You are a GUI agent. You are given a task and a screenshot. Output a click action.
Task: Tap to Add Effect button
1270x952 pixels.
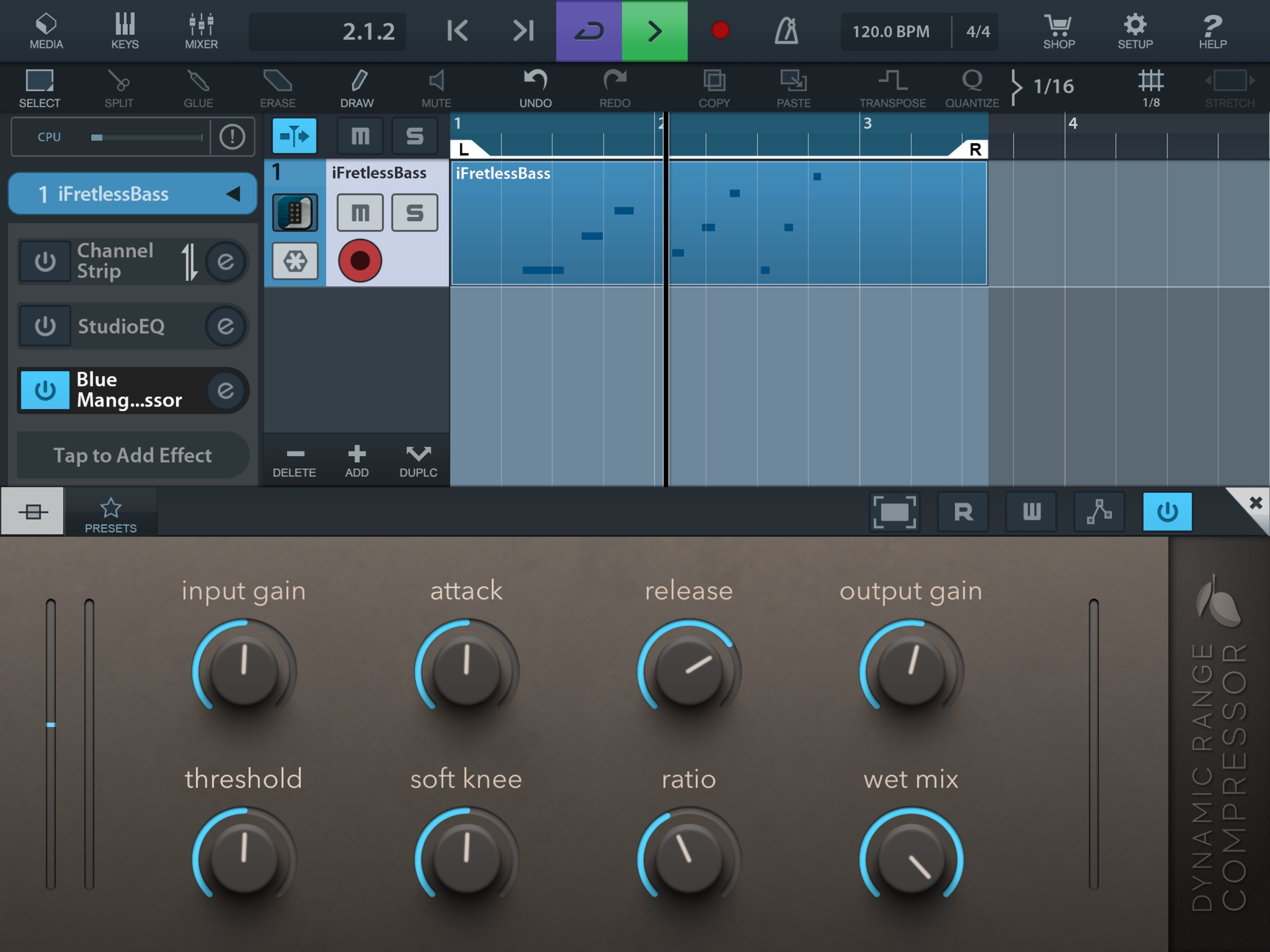coord(132,456)
